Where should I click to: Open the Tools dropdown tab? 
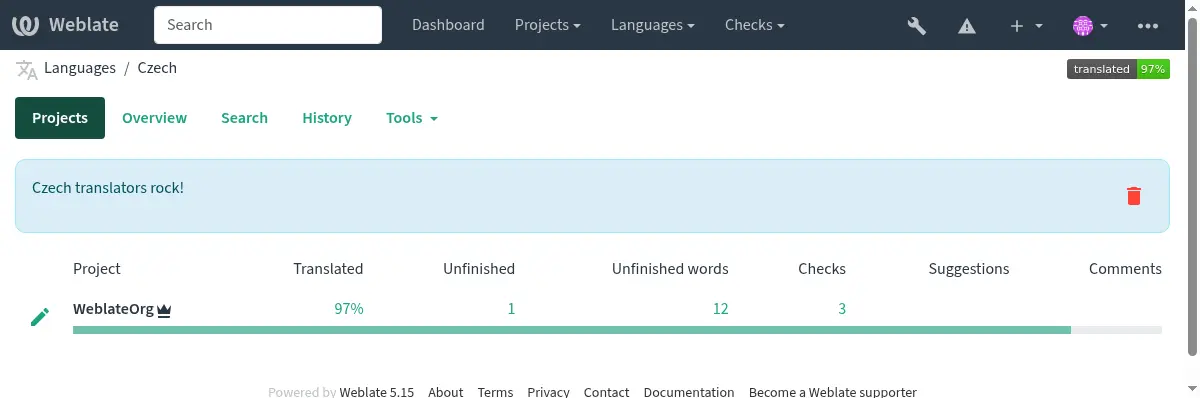412,118
